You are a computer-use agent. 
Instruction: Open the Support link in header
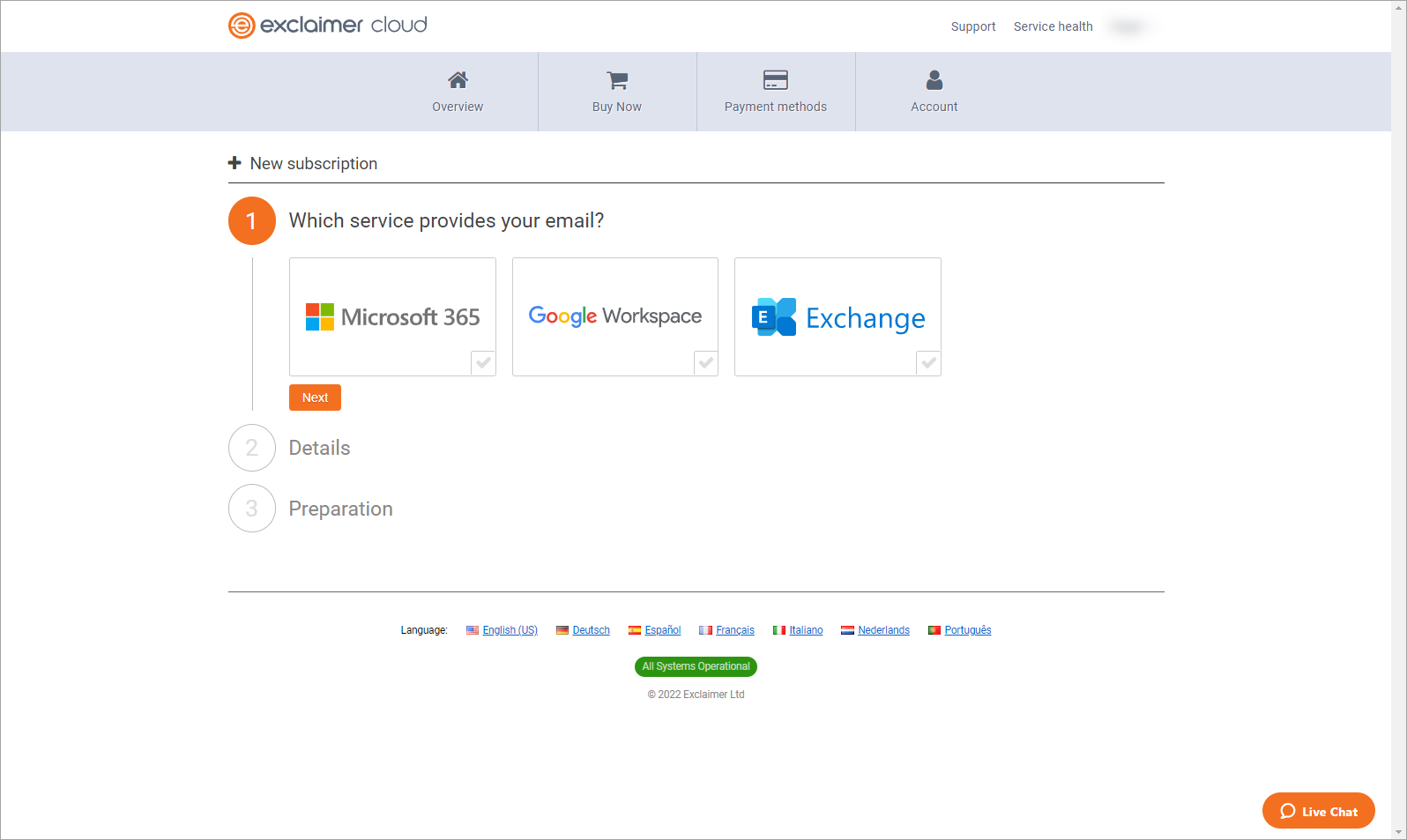coord(972,26)
